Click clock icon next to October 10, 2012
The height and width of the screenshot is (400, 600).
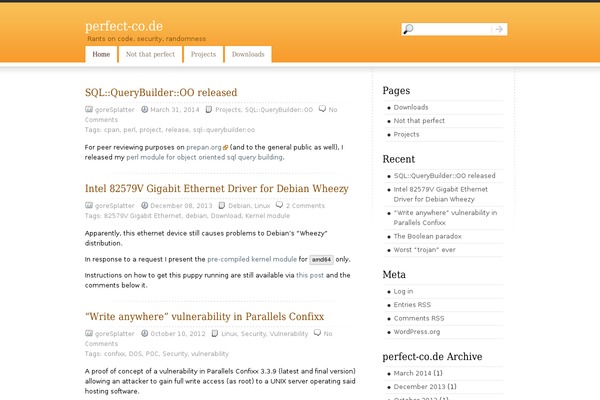click(144, 333)
